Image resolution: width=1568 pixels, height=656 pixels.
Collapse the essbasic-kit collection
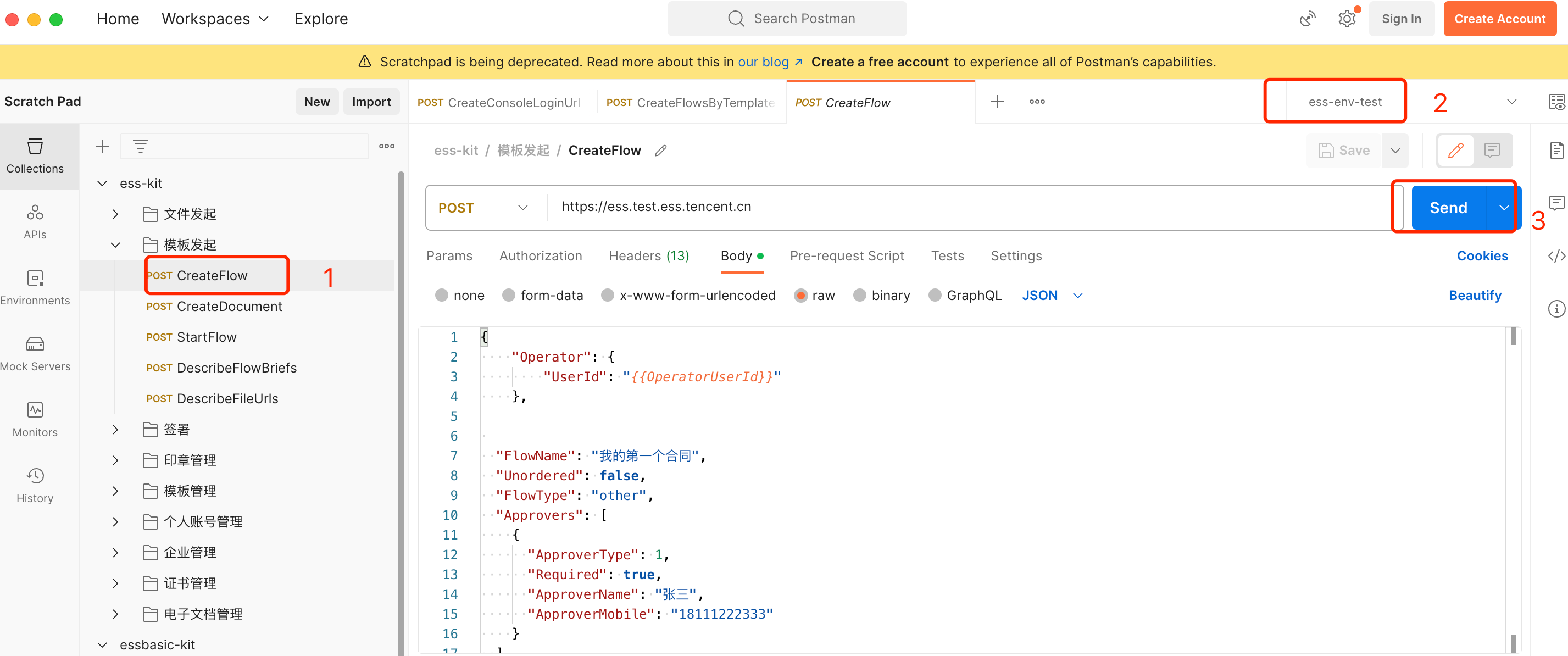tap(102, 644)
